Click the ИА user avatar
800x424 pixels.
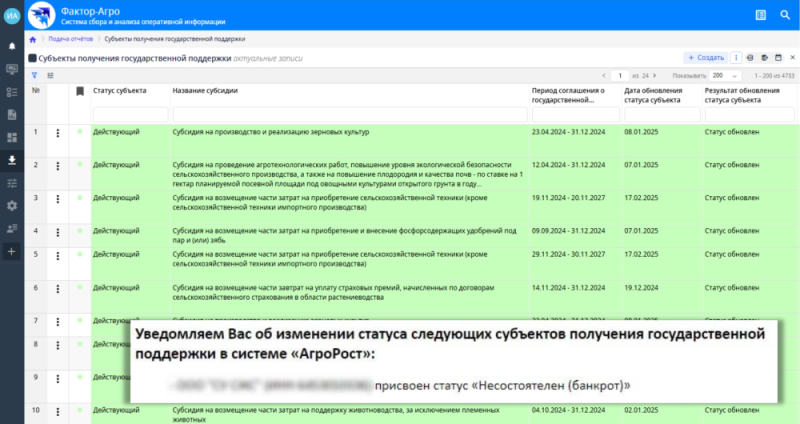(12, 15)
